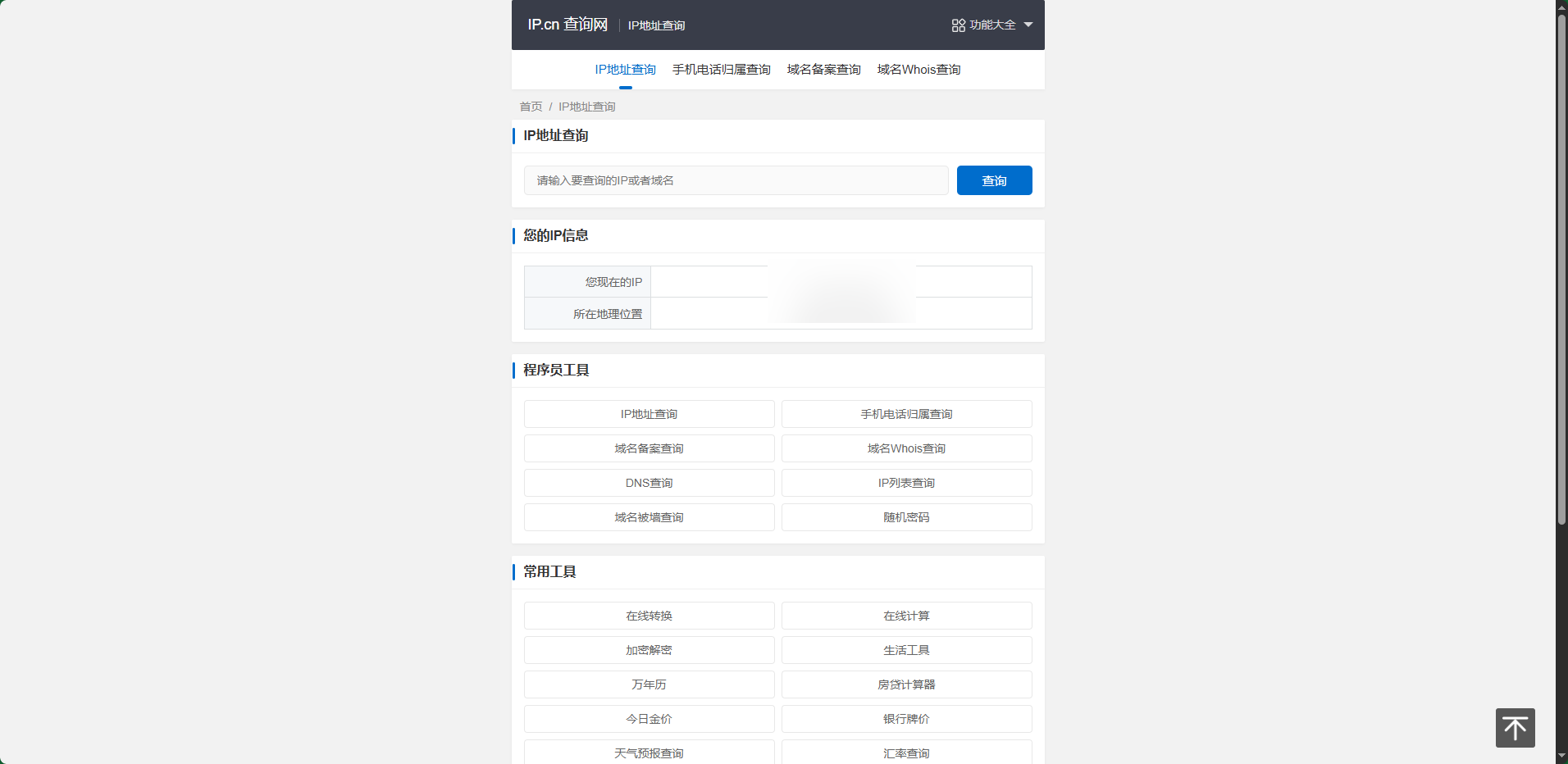1568x764 pixels.
Task: Open 万年历 calendar tool
Action: [649, 684]
